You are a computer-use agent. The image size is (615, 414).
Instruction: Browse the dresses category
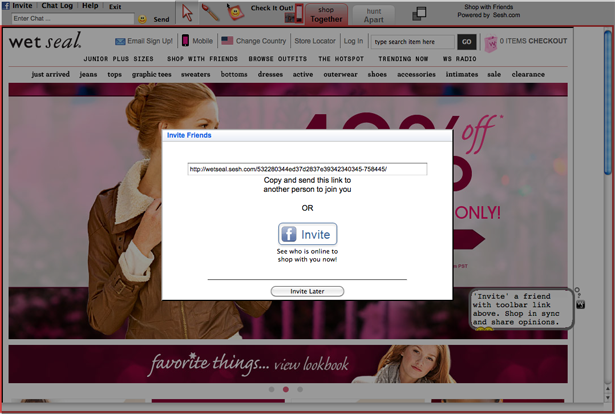[x=270, y=74]
